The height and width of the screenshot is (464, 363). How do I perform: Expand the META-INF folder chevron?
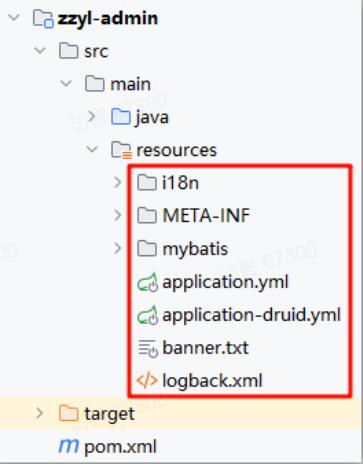click(118, 215)
